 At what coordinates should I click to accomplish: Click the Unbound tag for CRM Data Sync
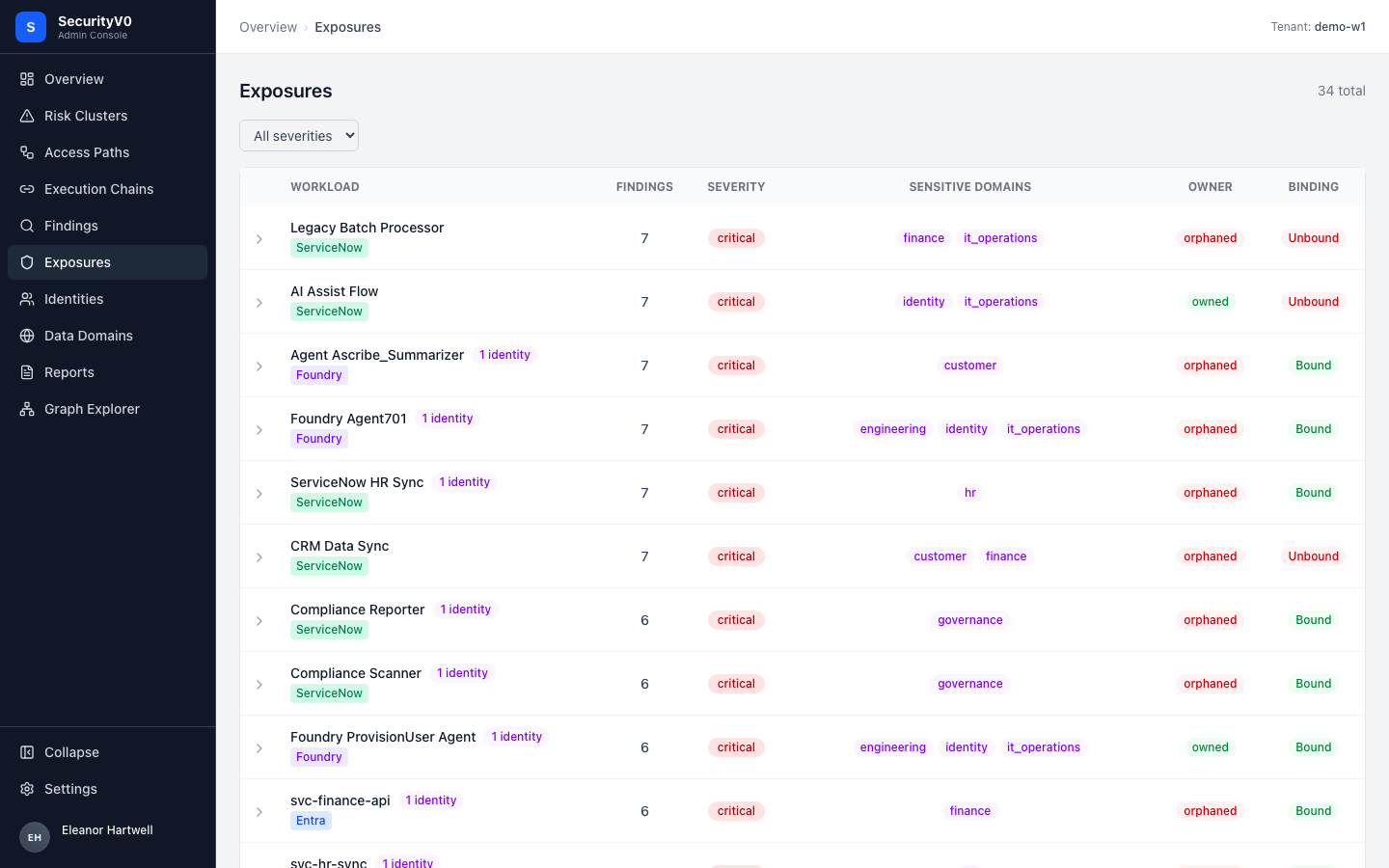(1314, 556)
